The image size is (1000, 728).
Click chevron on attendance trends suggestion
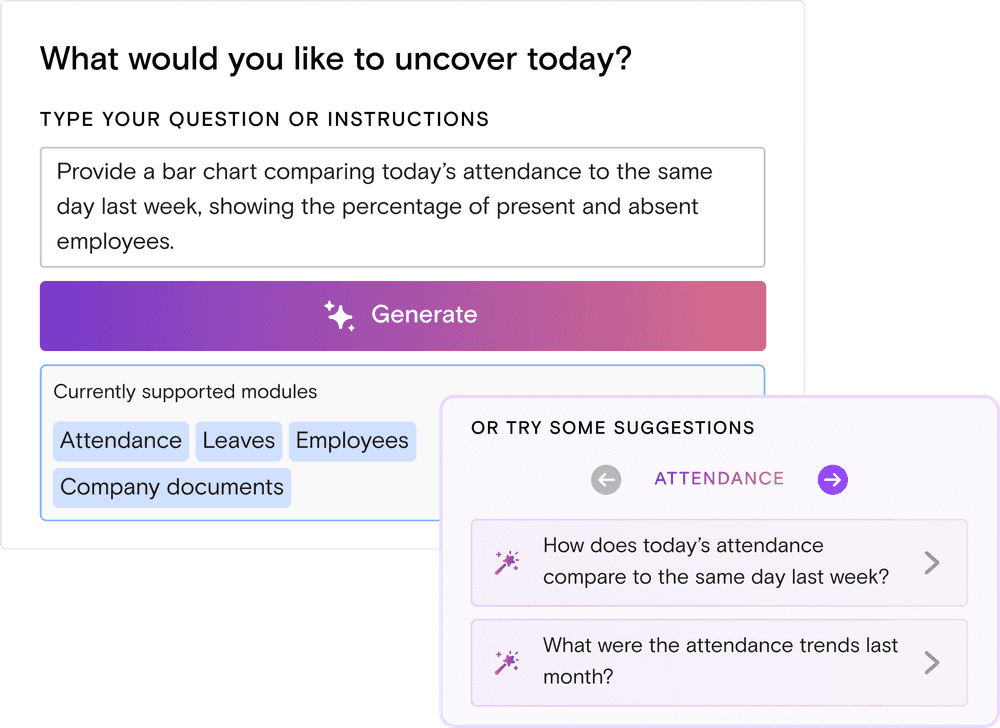(x=932, y=663)
